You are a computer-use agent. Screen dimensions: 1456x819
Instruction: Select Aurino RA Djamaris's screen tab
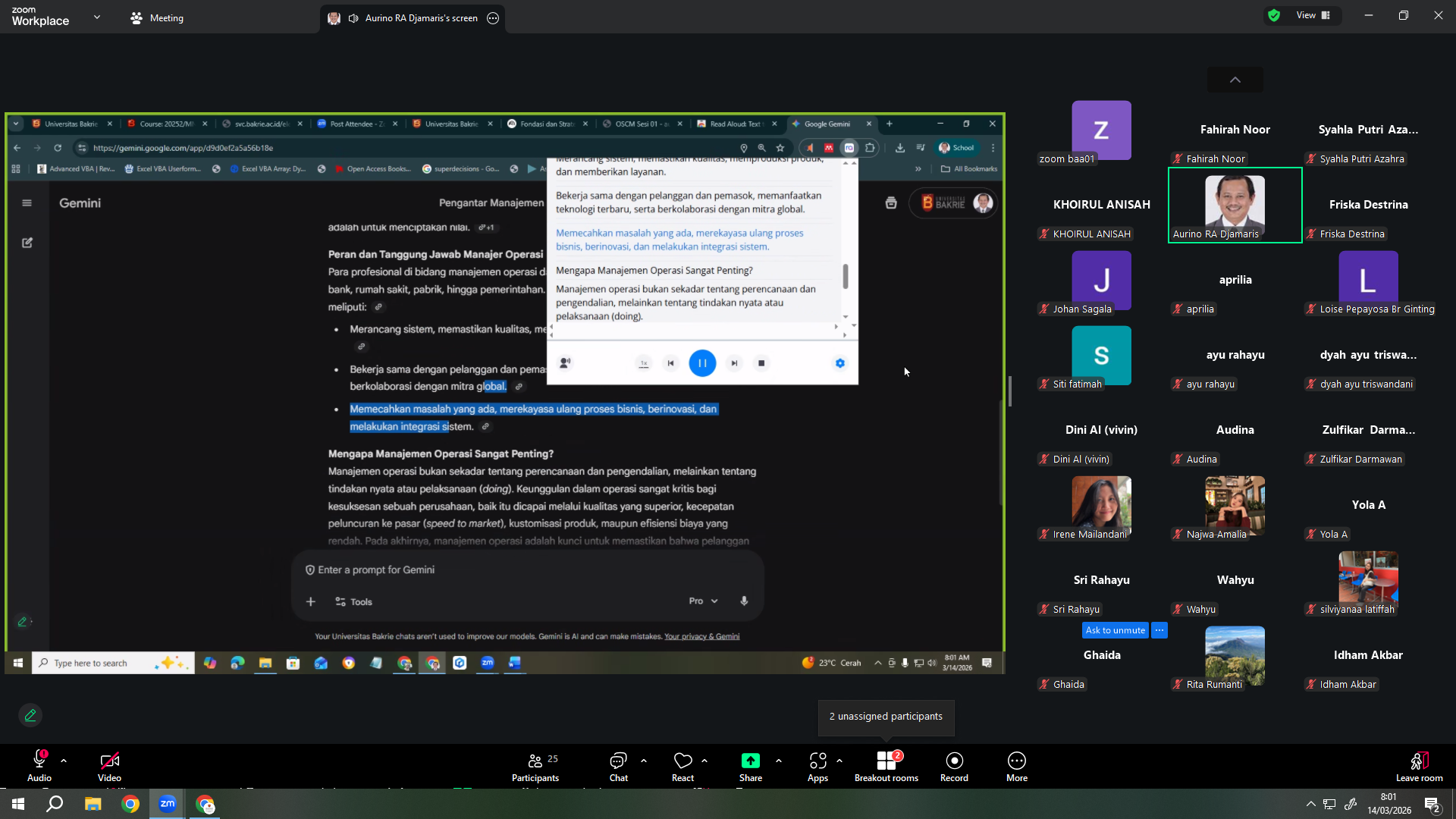tap(413, 18)
